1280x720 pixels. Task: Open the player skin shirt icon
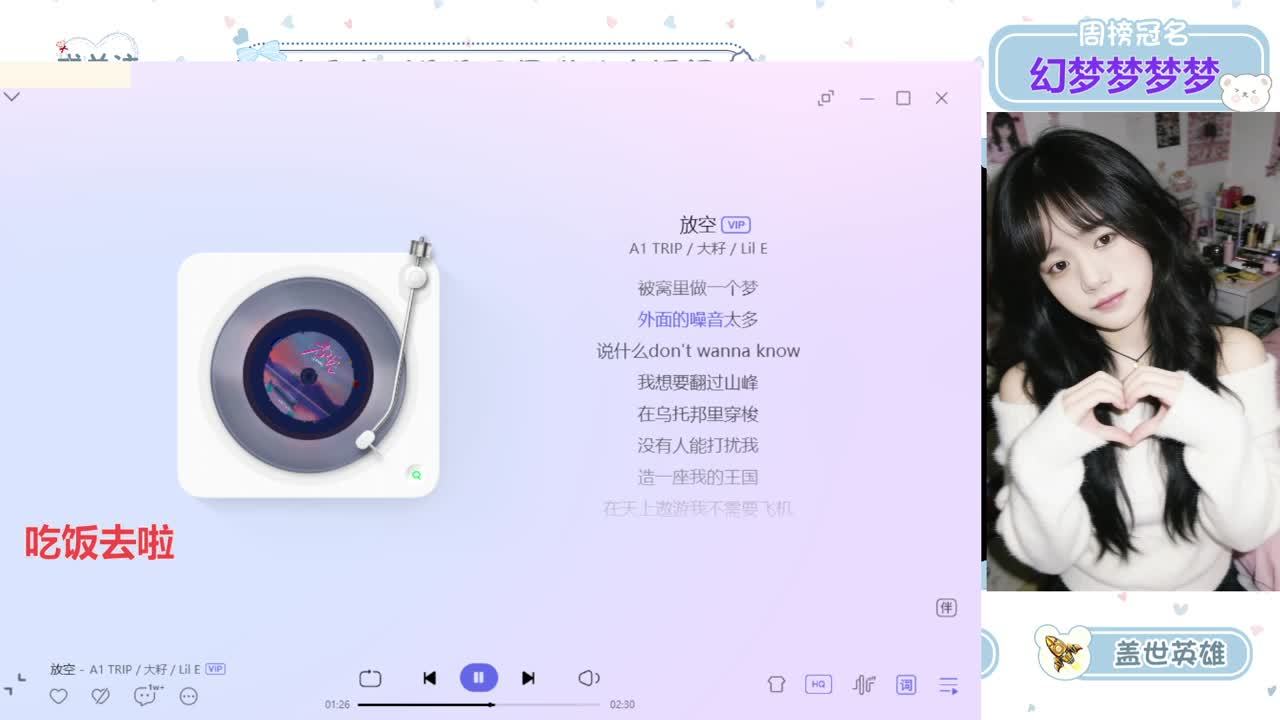pyautogui.click(x=776, y=685)
